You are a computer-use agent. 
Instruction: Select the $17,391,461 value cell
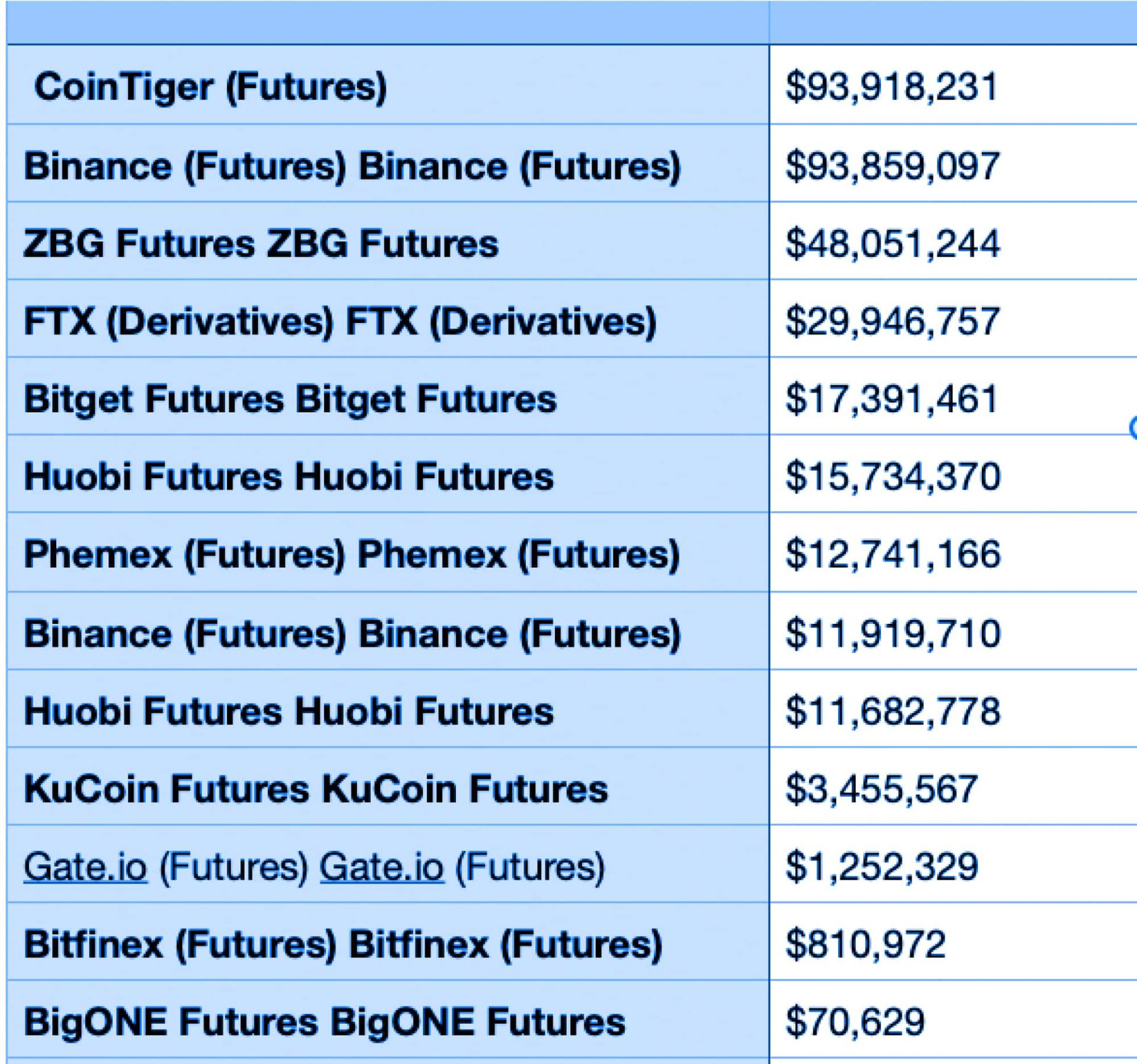click(891, 399)
